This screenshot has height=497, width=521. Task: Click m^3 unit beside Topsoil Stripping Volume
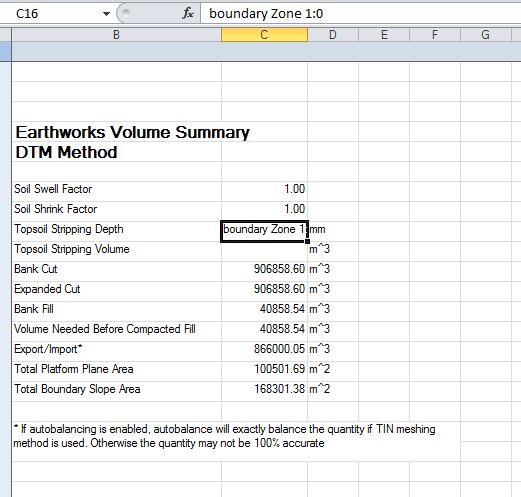coord(319,249)
